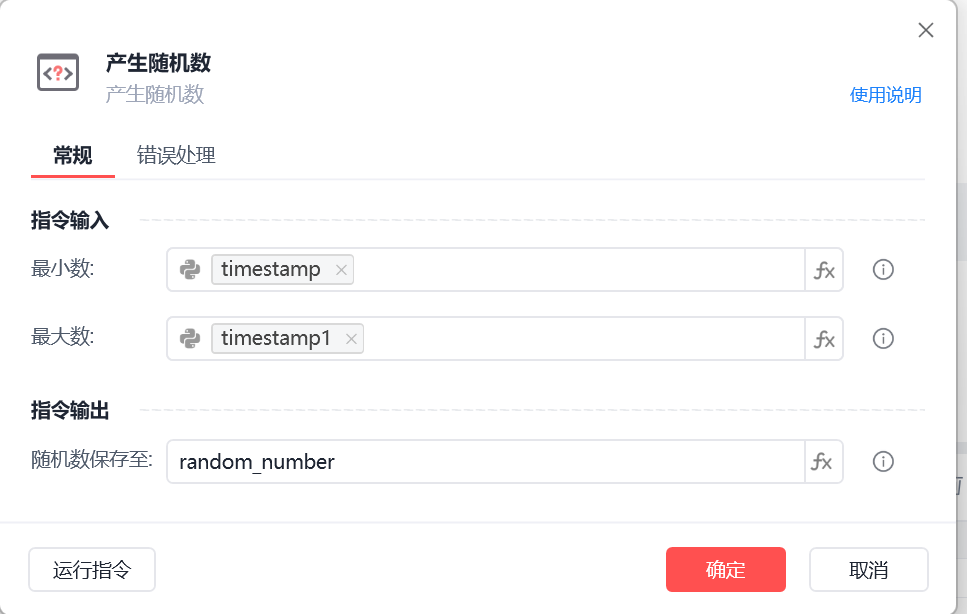The height and width of the screenshot is (614, 967).
Task: Click the Python icon in the 最小数 field
Action: click(190, 269)
